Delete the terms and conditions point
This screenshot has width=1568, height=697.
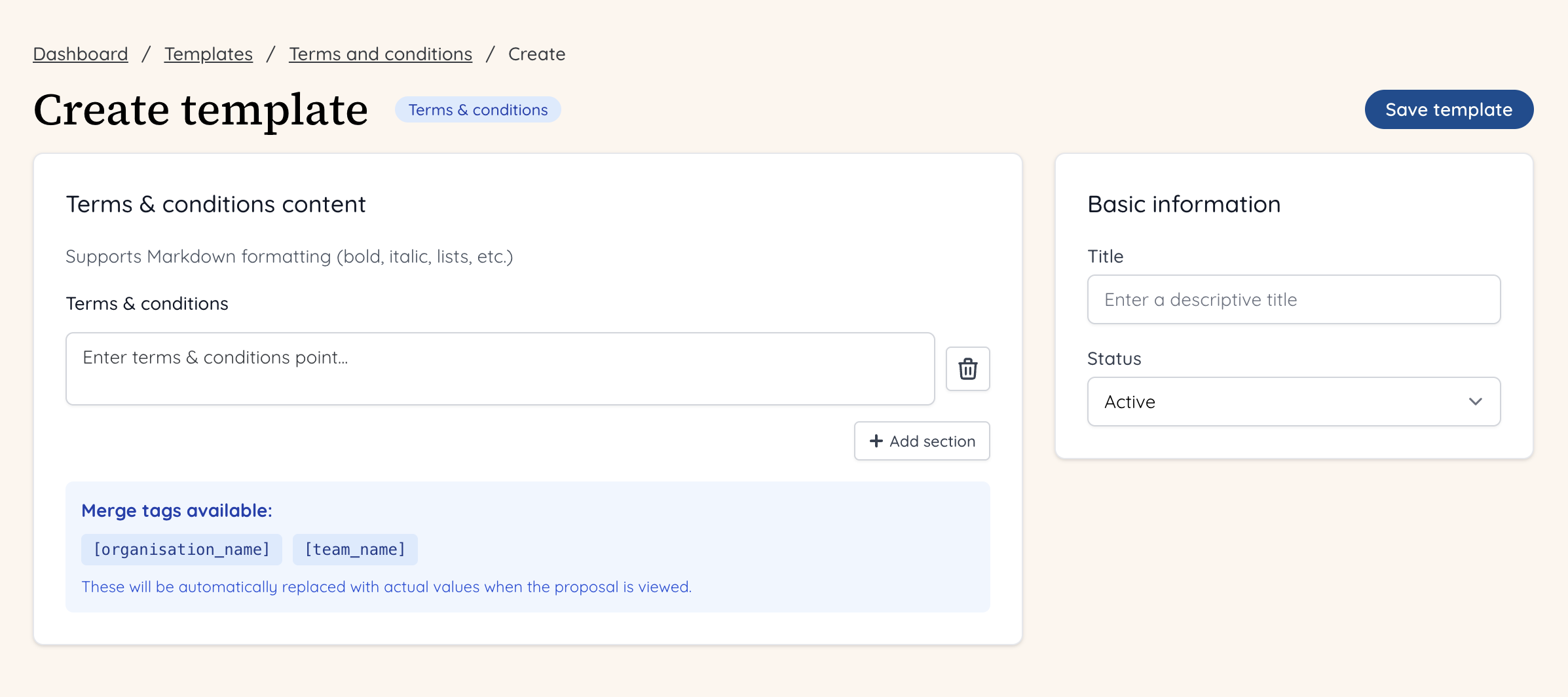click(967, 368)
